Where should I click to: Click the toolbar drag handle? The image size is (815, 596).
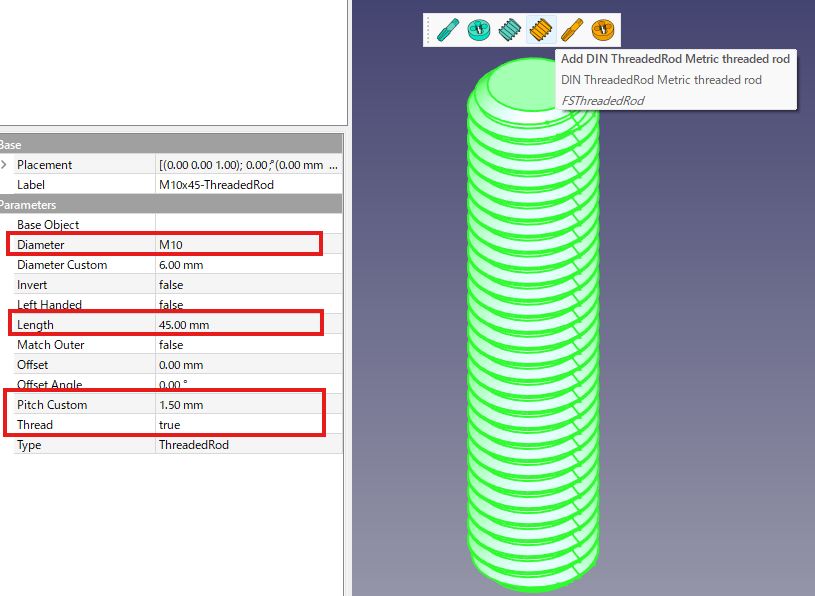(429, 29)
